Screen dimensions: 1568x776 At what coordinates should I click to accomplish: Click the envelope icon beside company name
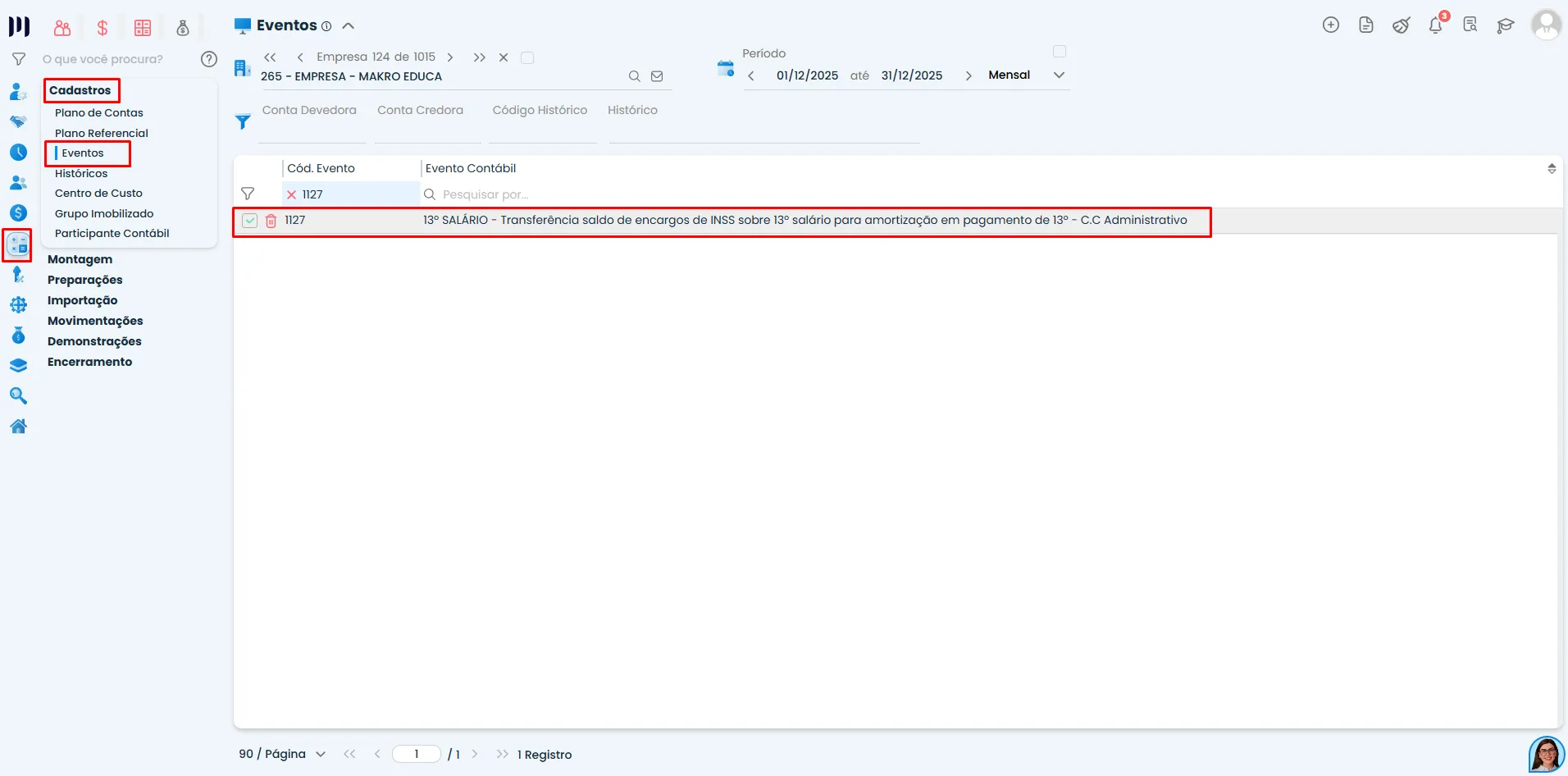[x=657, y=76]
